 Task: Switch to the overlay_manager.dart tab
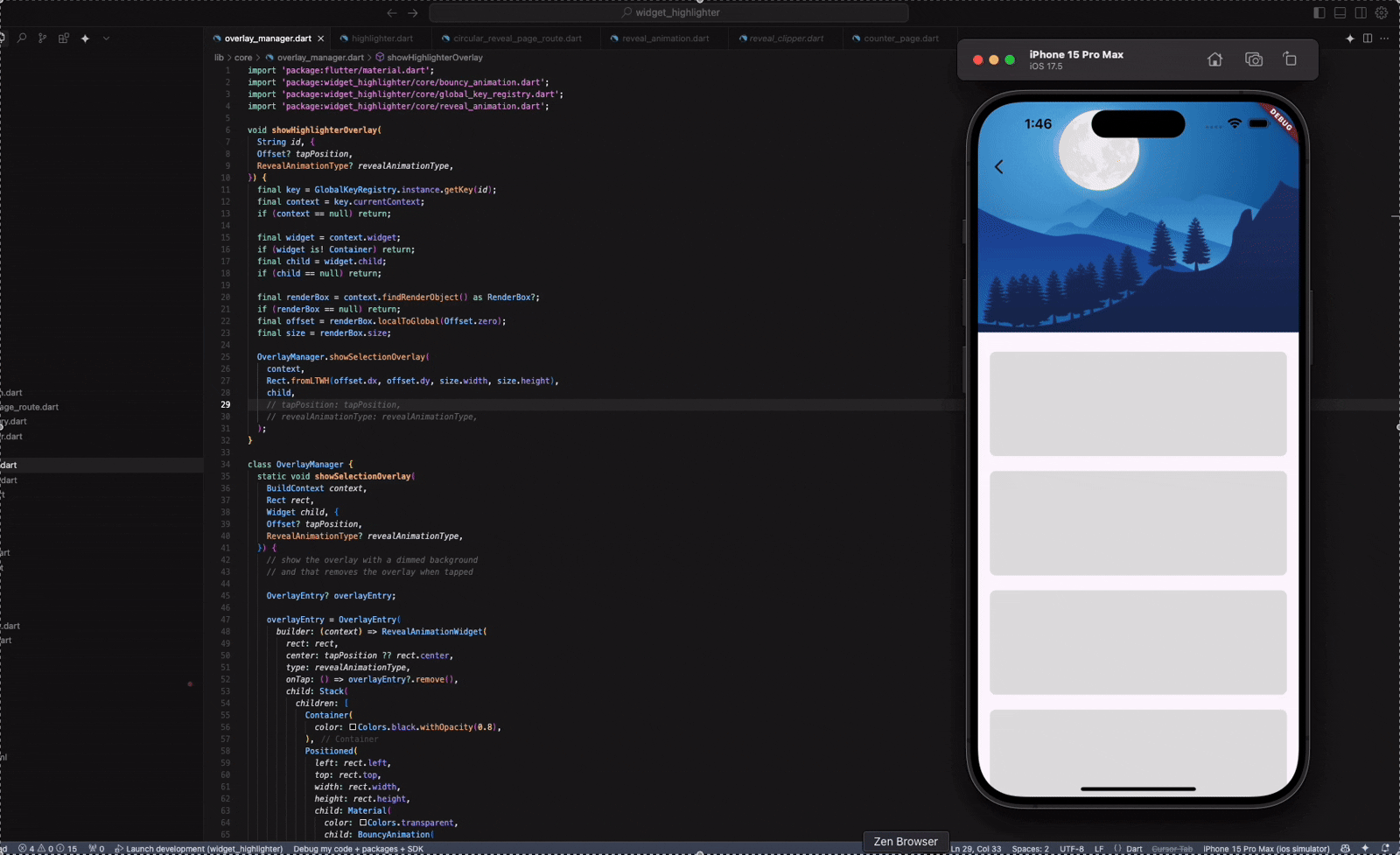(x=267, y=39)
